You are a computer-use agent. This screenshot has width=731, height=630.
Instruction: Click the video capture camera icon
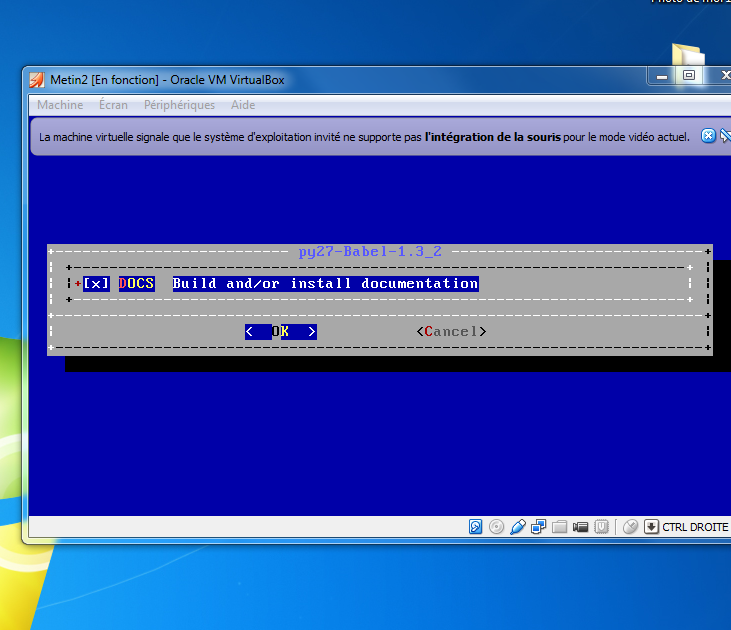click(580, 527)
